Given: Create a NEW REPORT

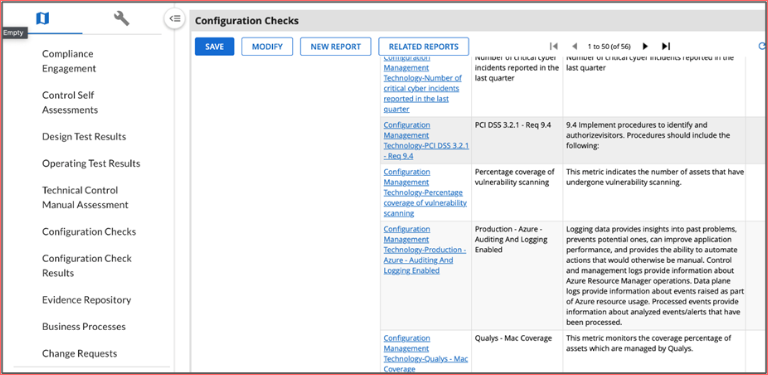Looking at the screenshot, I should point(336,47).
